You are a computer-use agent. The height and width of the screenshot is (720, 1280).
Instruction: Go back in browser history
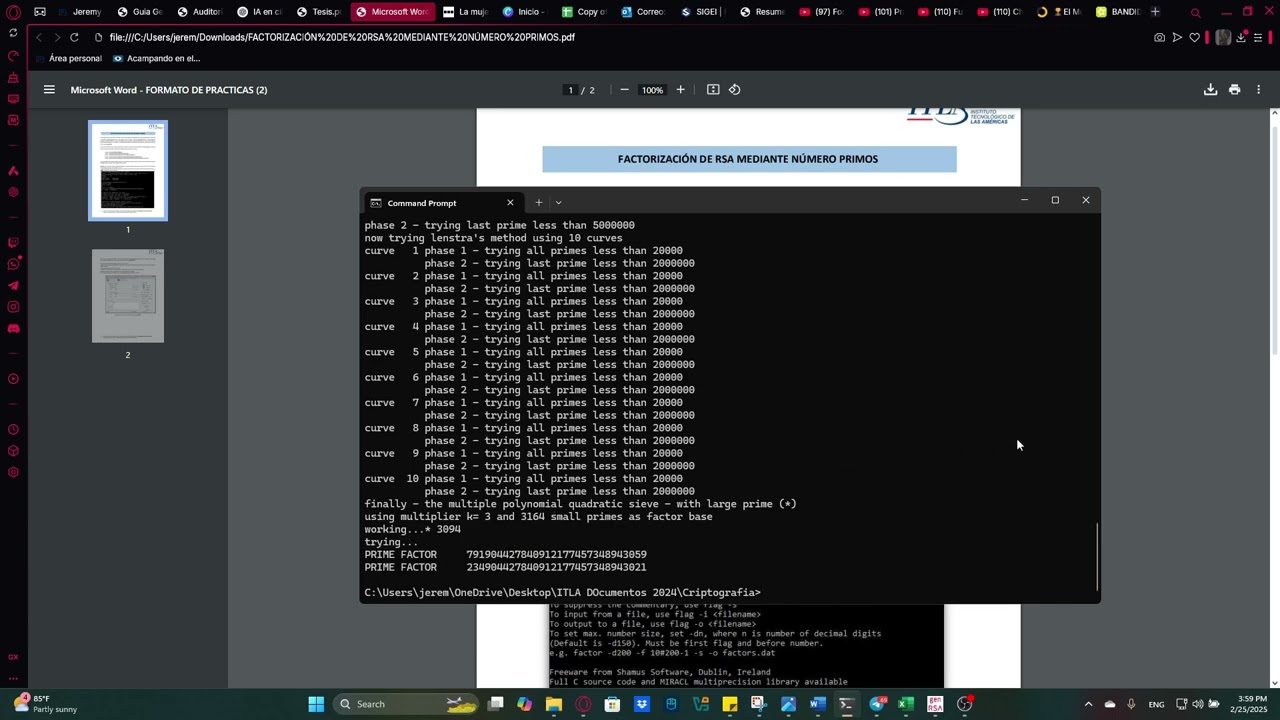click(38, 37)
